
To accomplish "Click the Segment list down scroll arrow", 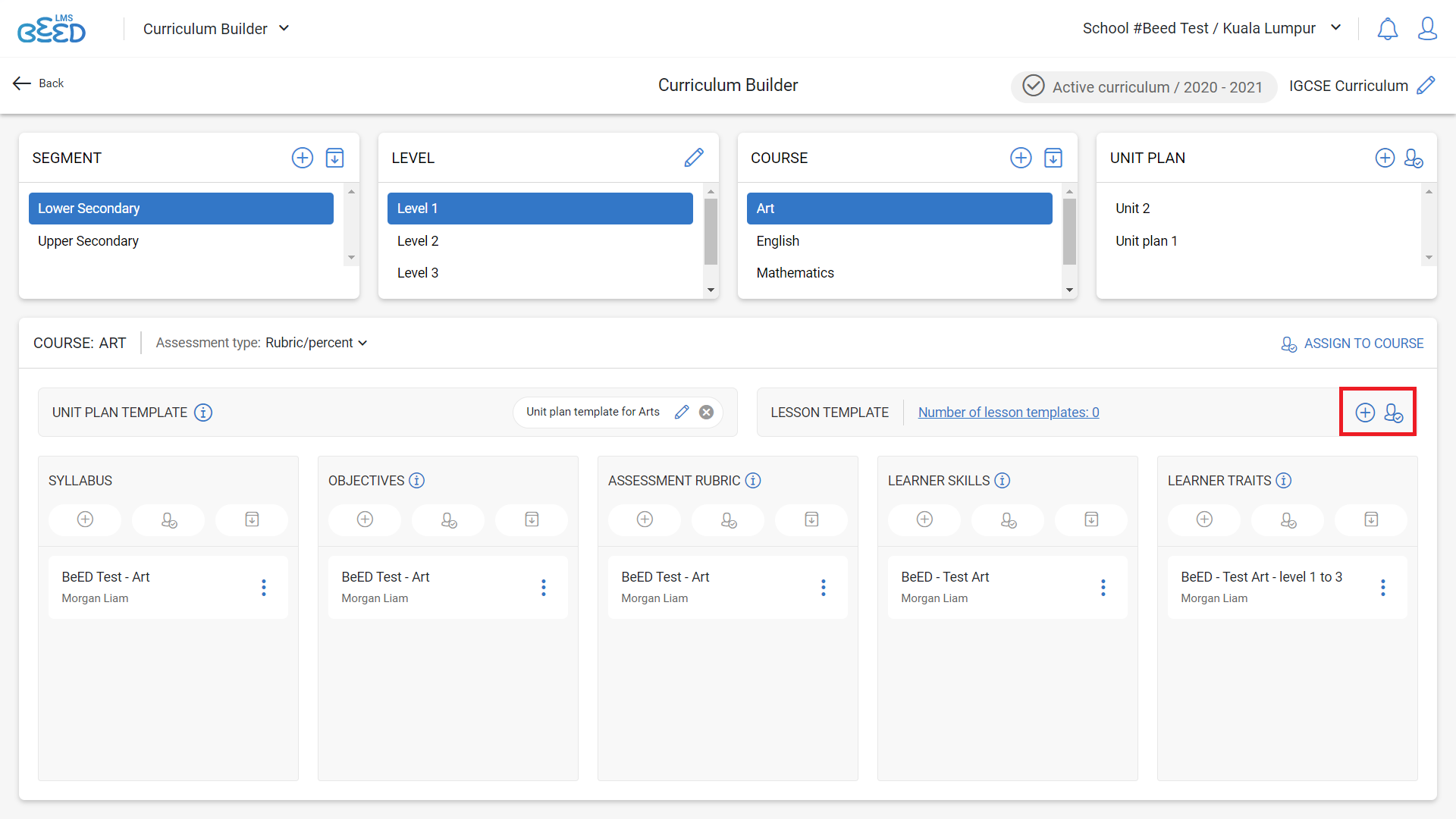I will point(351,257).
